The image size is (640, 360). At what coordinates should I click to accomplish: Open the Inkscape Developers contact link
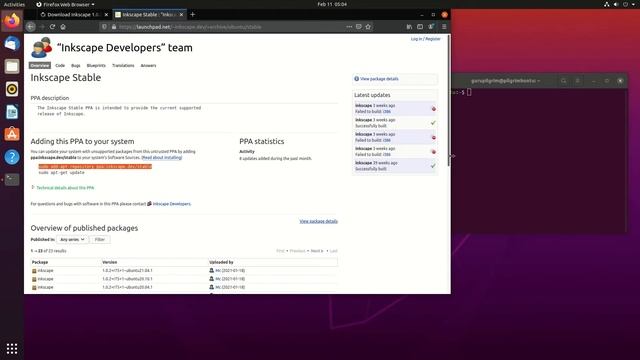point(171,204)
